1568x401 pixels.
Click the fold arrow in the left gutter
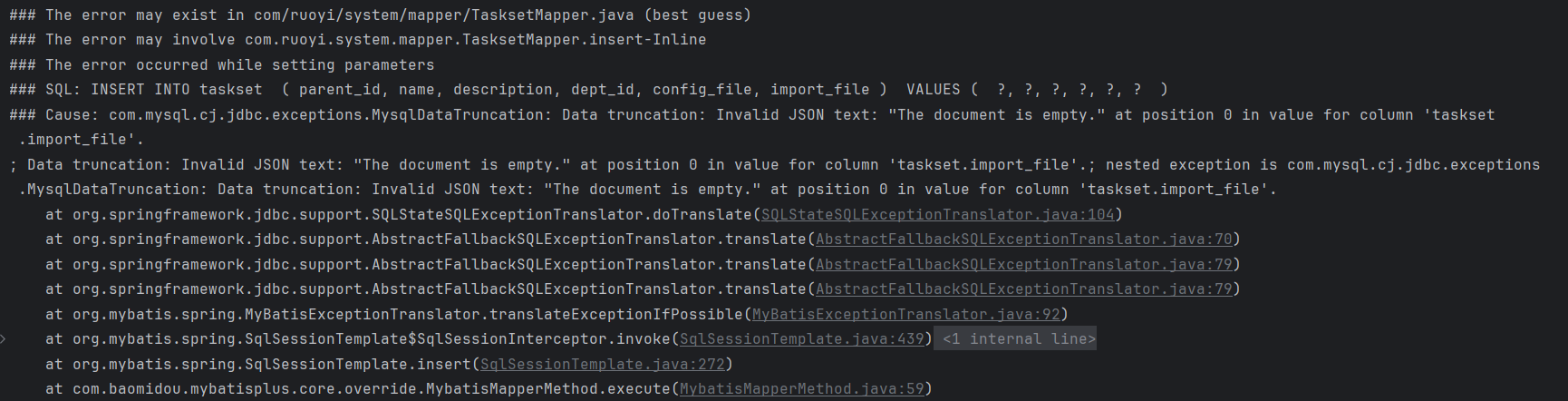(x=4, y=339)
